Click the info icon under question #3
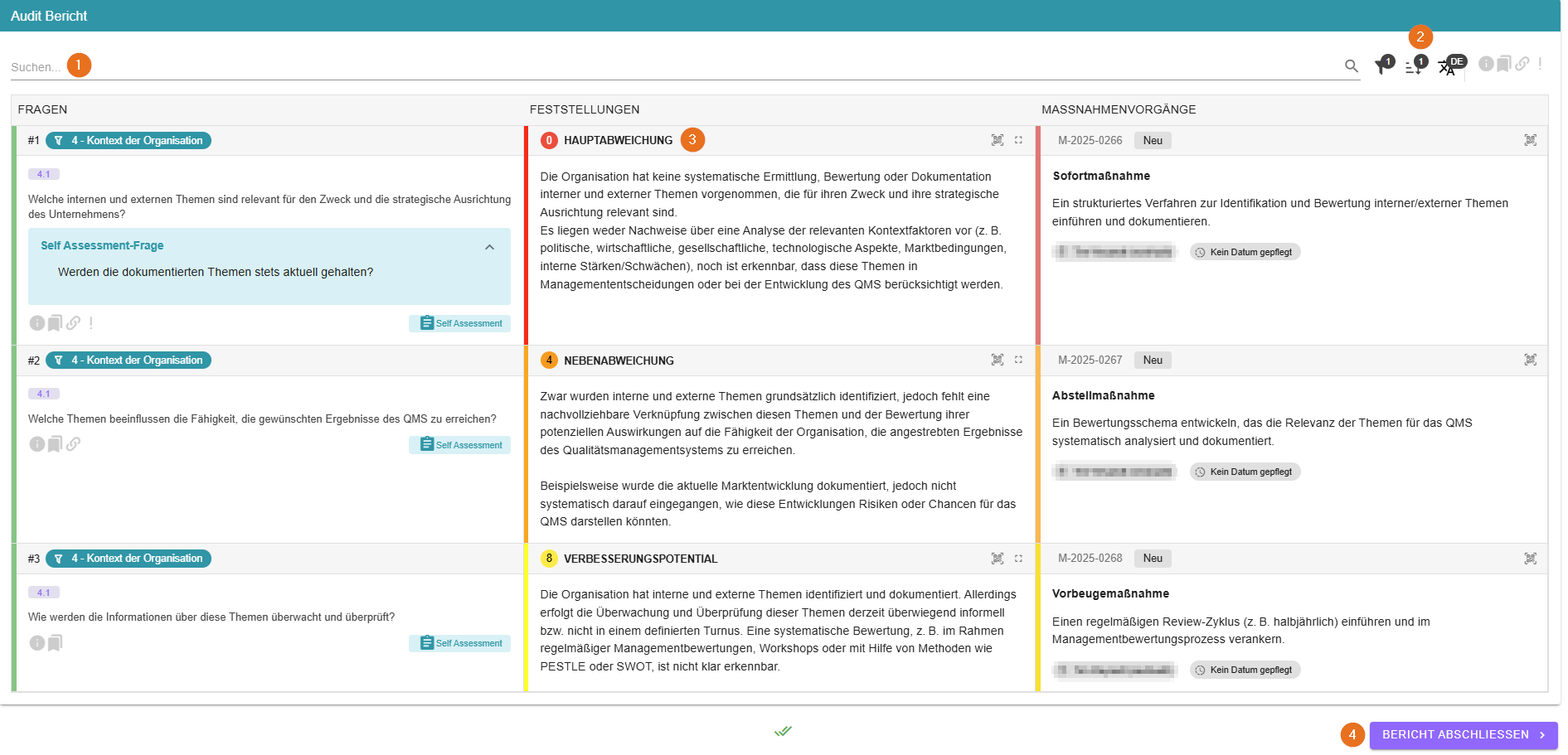The height and width of the screenshot is (755, 1568). point(37,643)
